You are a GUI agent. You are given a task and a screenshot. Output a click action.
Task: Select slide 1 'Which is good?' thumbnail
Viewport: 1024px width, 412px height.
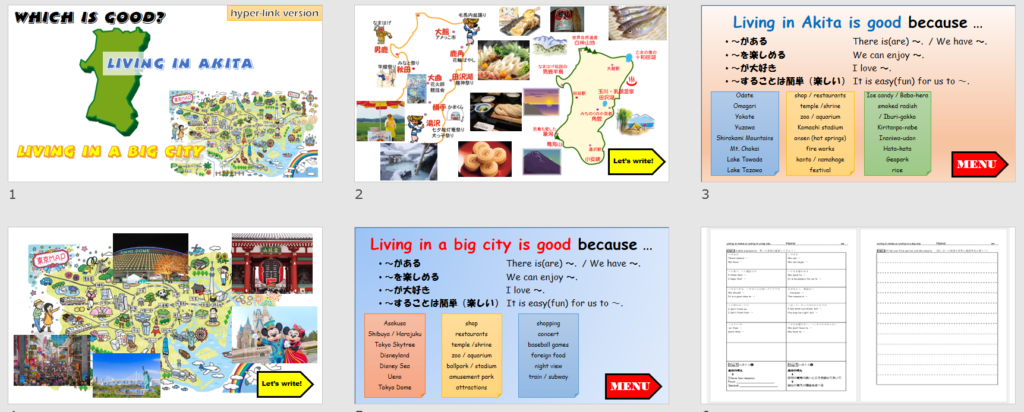click(x=165, y=93)
